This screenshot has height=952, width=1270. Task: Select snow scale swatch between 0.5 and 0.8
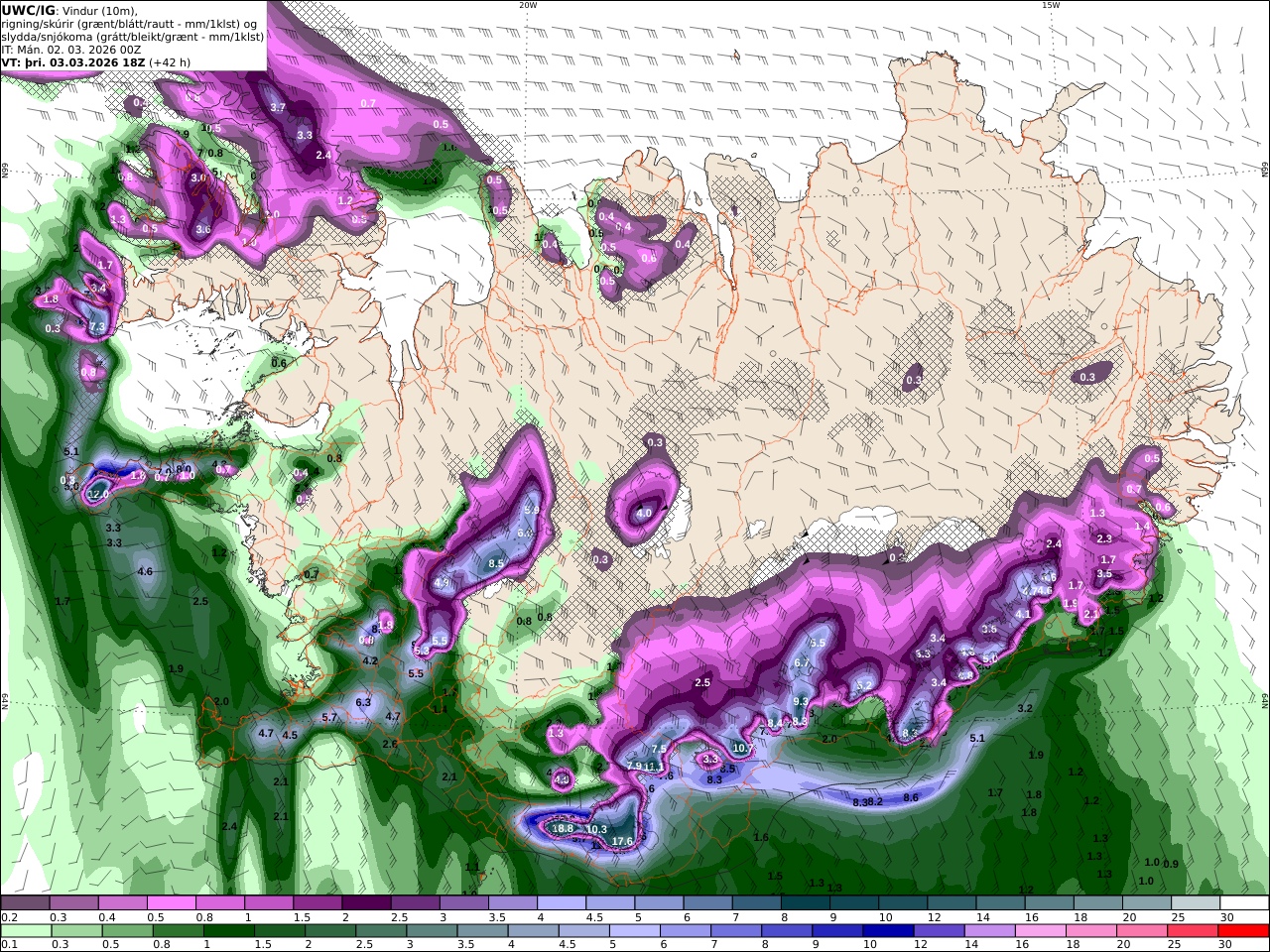[x=173, y=903]
